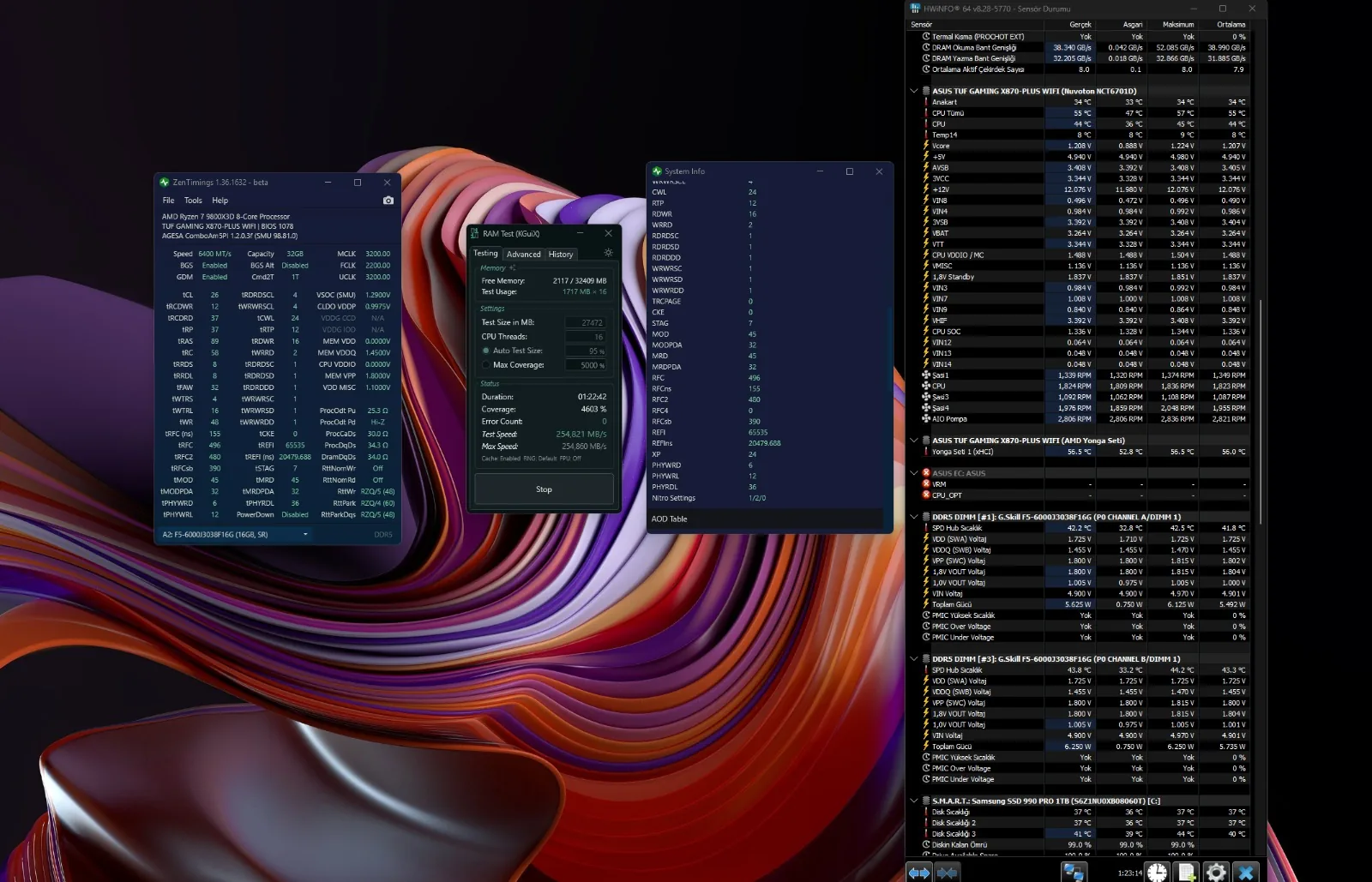Select the CPU SOC voltage row
Screen dimensions: 1372x882
(x=1085, y=332)
